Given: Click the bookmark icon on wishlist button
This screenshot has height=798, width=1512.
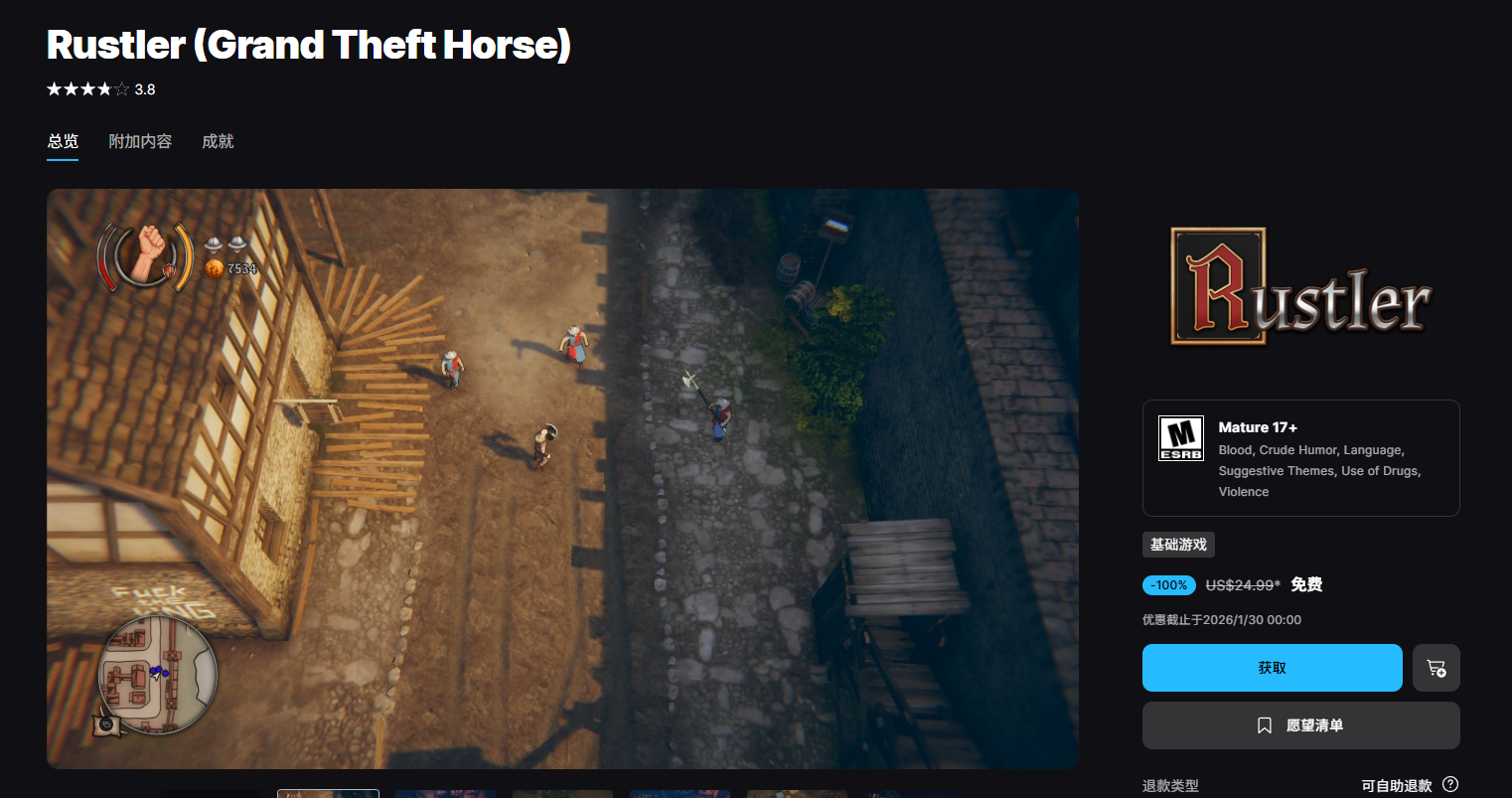Looking at the screenshot, I should coord(1265,725).
